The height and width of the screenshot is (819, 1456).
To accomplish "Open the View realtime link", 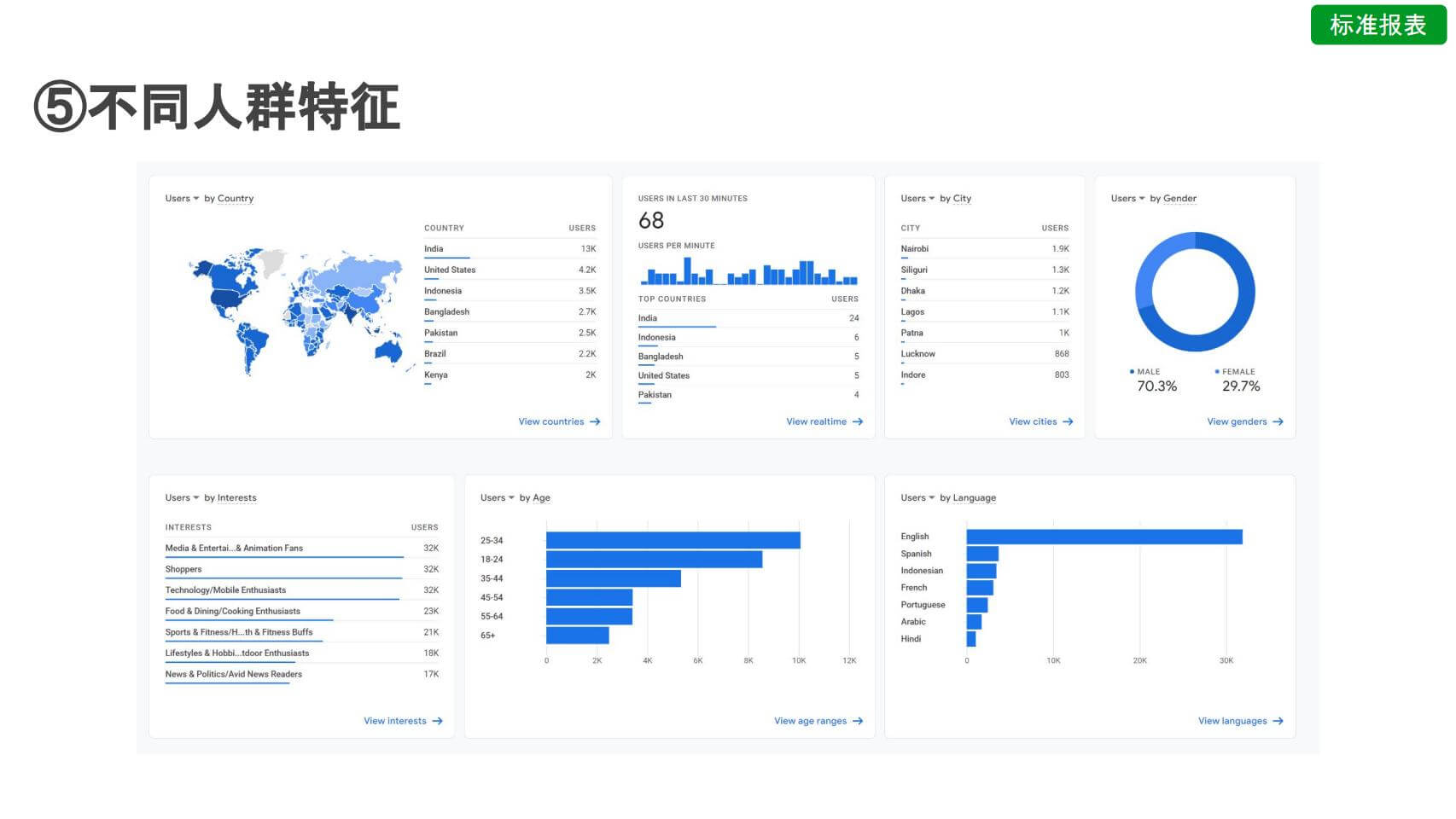I will [x=816, y=421].
